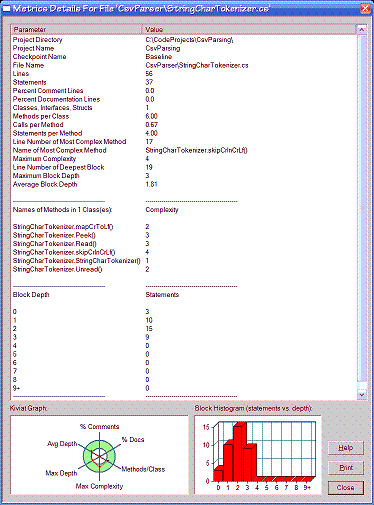Click the Print button
Image resolution: width=374 pixels, height=505 pixels.
(346, 468)
